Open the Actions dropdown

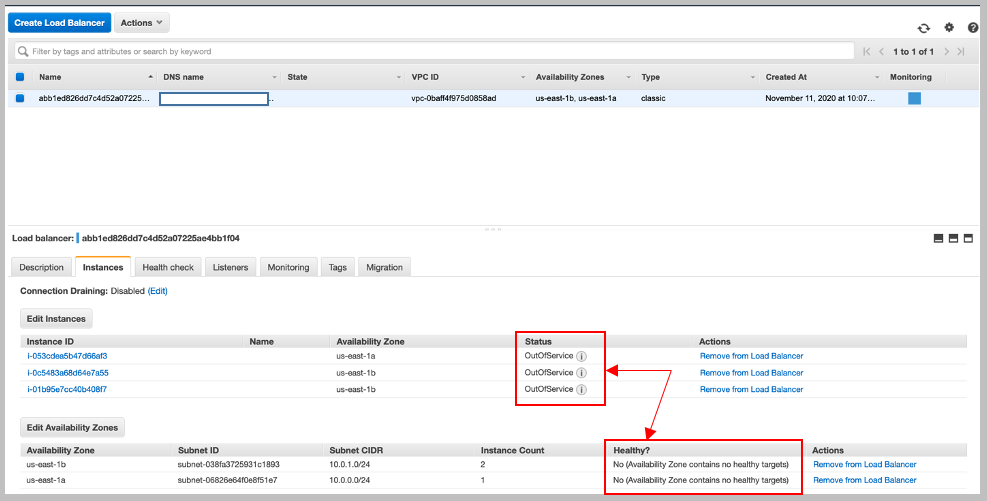click(x=142, y=23)
